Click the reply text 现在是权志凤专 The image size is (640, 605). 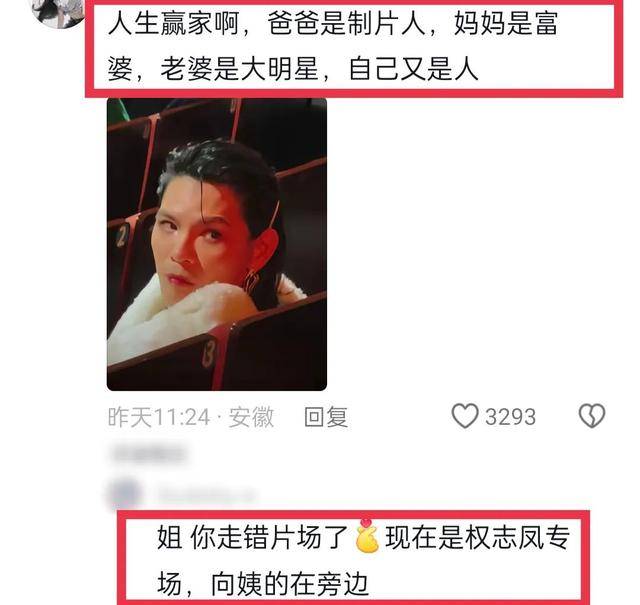pos(477,537)
